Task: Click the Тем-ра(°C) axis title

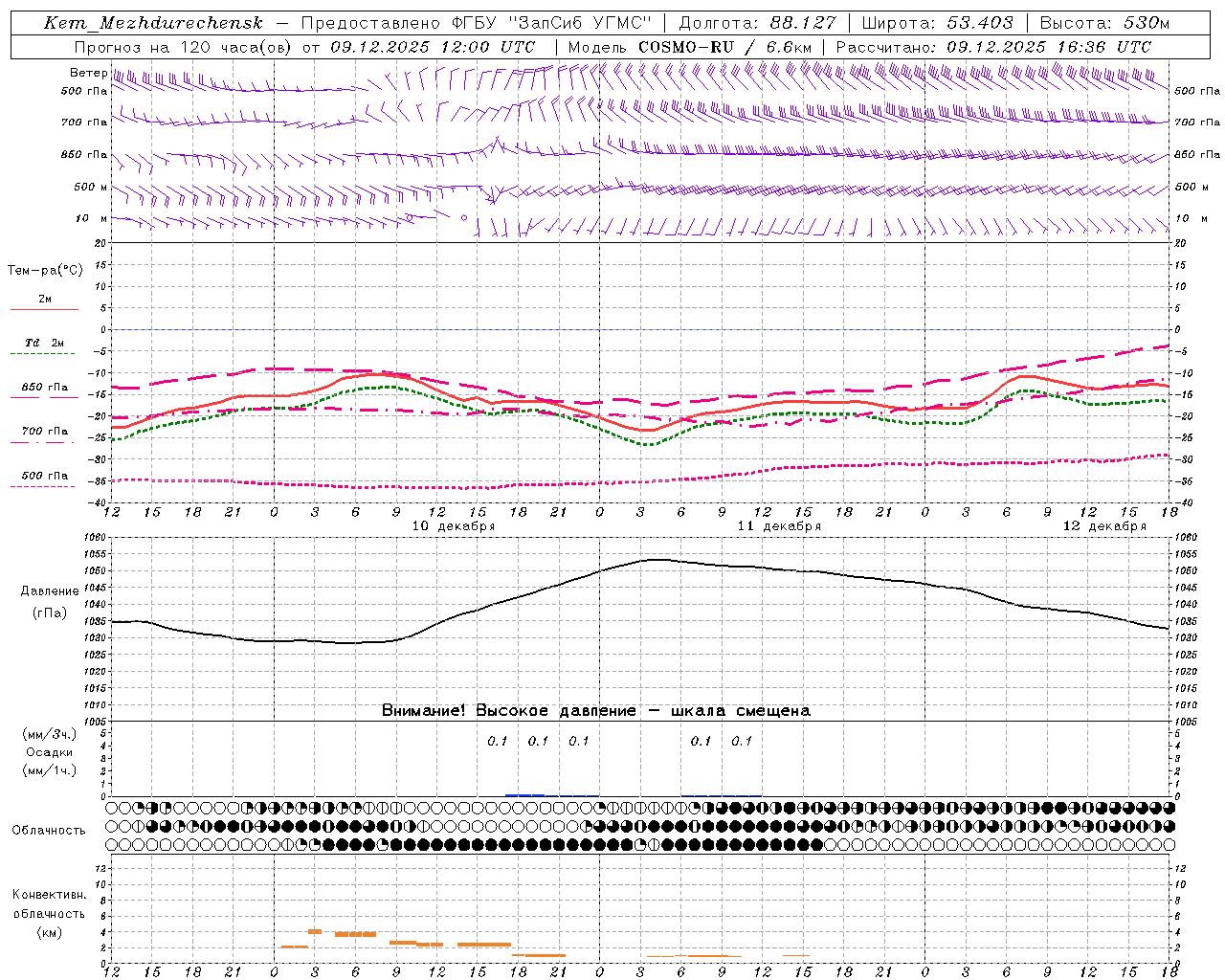Action: [45, 271]
